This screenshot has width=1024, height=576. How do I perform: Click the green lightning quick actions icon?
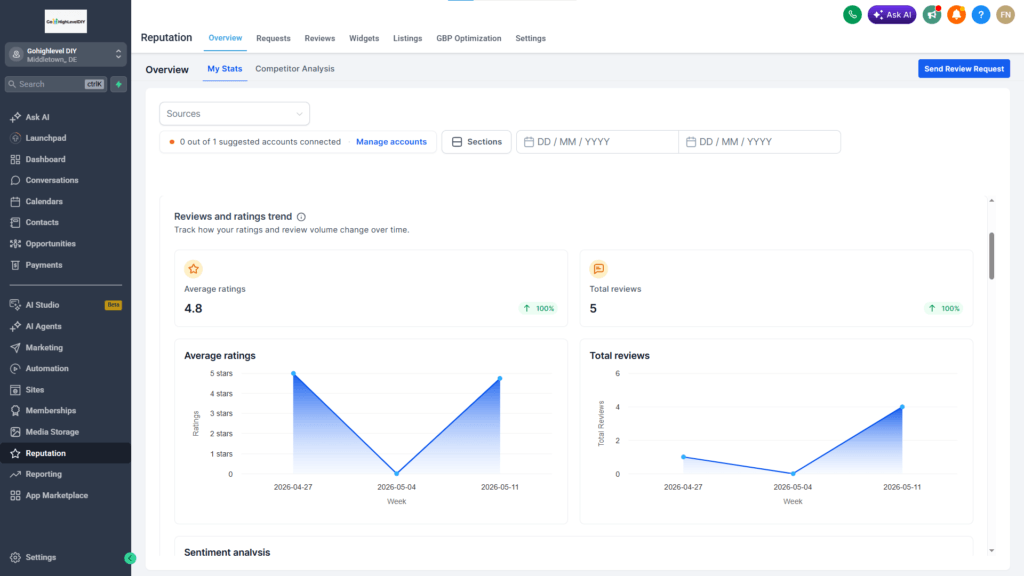pos(118,84)
